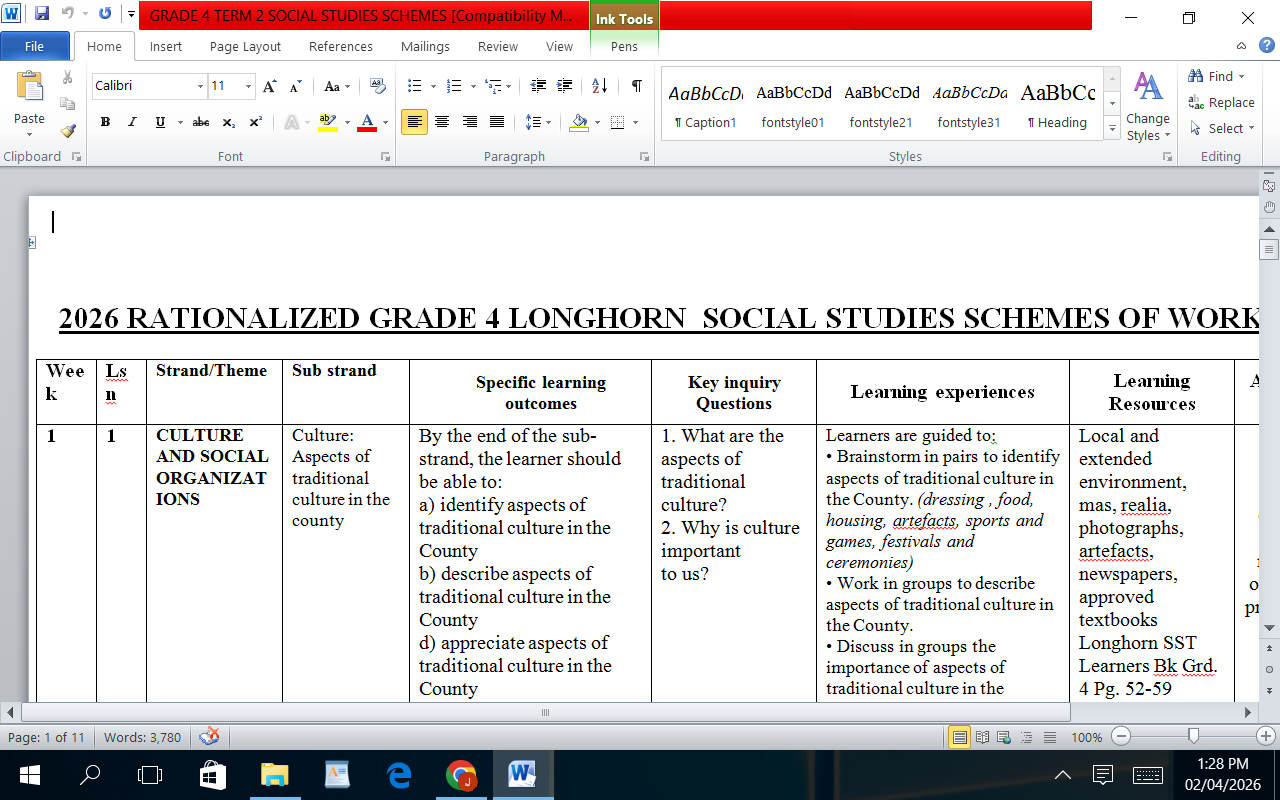Toggle strikethrough formatting
Screen dimensions: 1280x800
[x=201, y=122]
